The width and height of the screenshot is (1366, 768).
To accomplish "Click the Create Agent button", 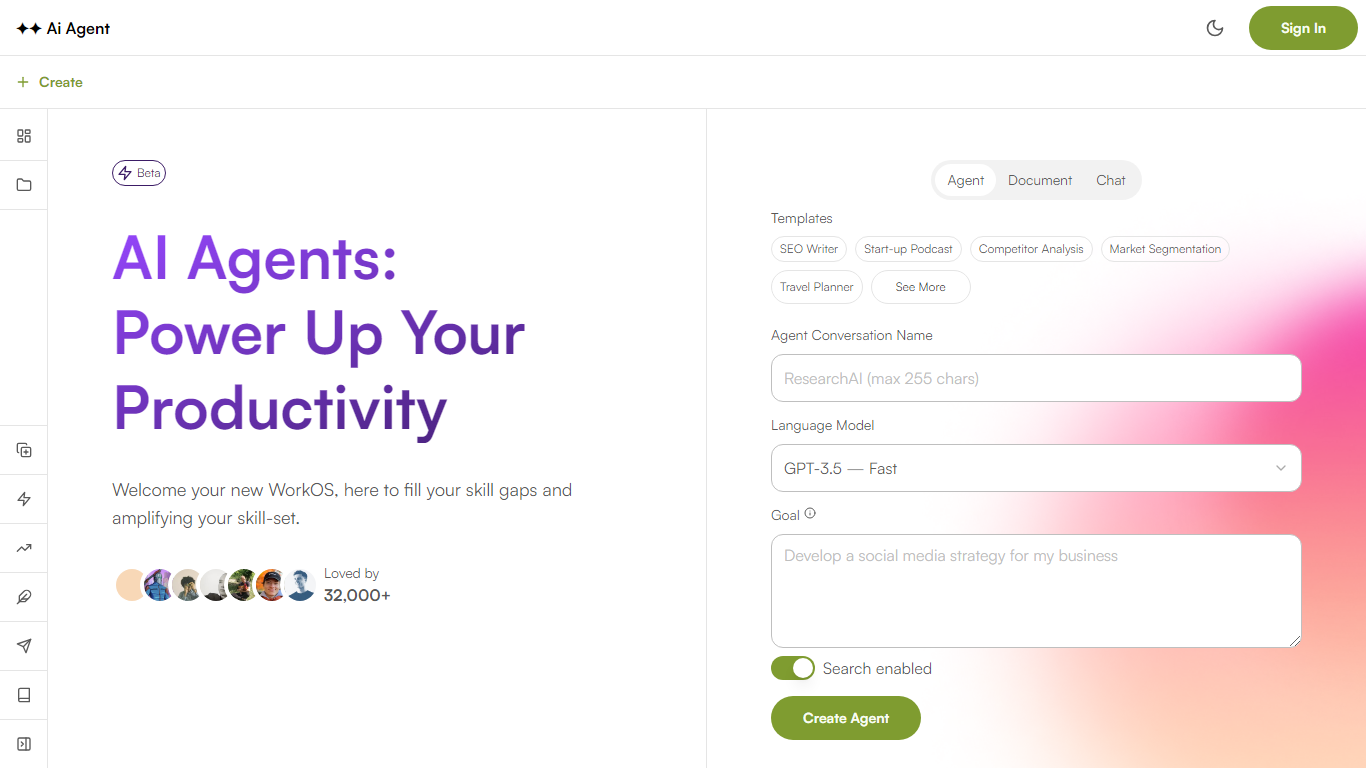I will 845,718.
